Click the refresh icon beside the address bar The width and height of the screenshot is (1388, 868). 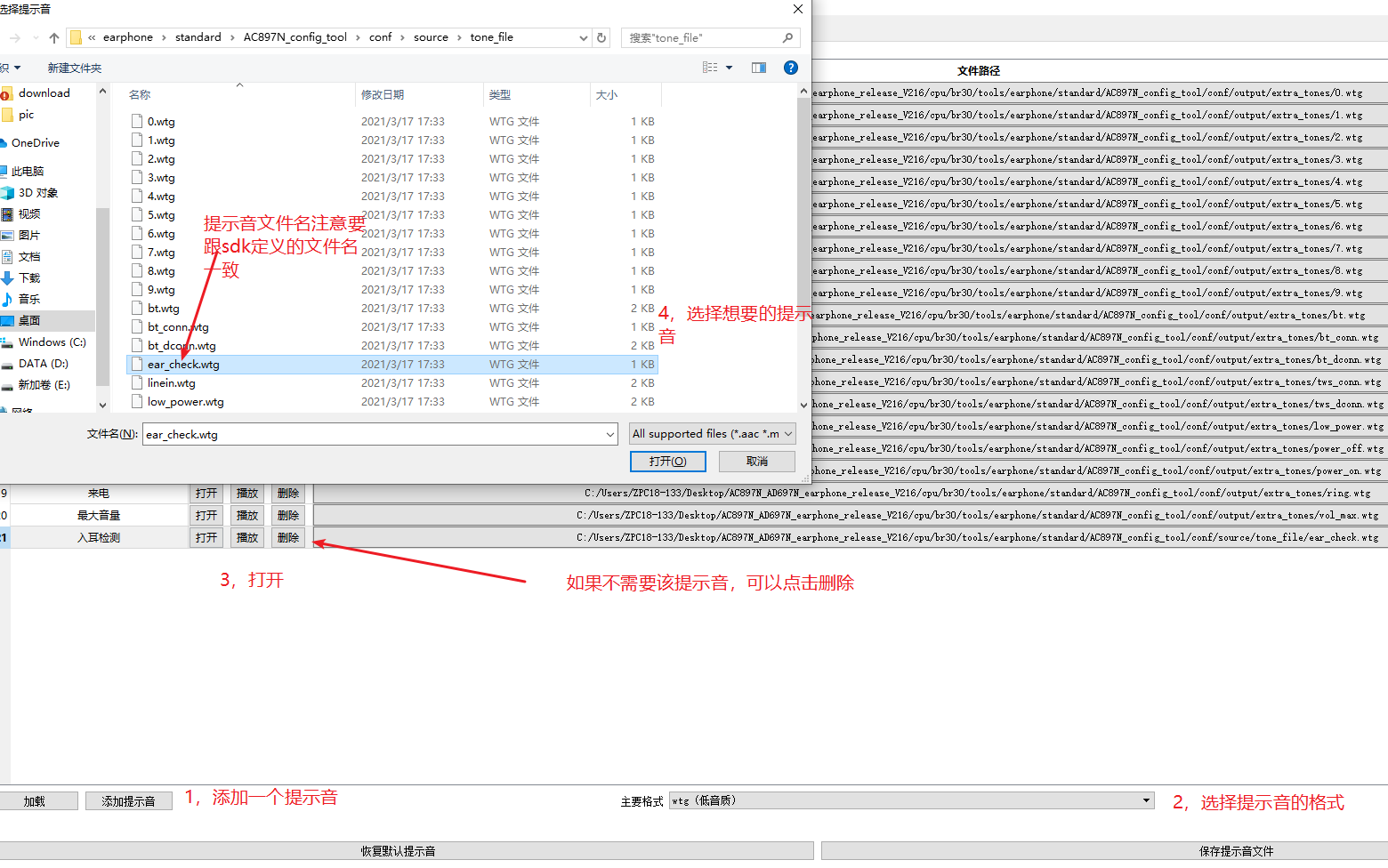point(601,37)
